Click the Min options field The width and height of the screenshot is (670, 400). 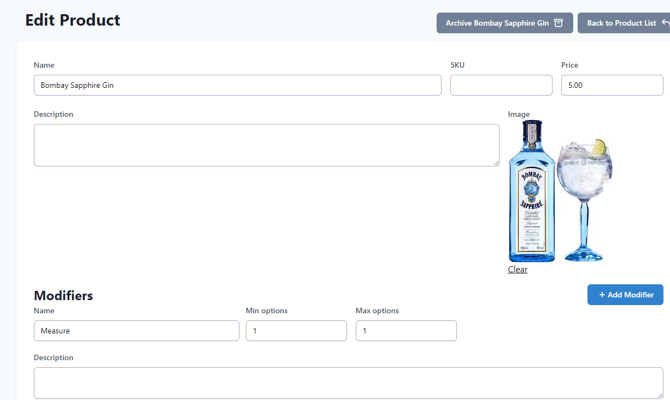tap(296, 331)
